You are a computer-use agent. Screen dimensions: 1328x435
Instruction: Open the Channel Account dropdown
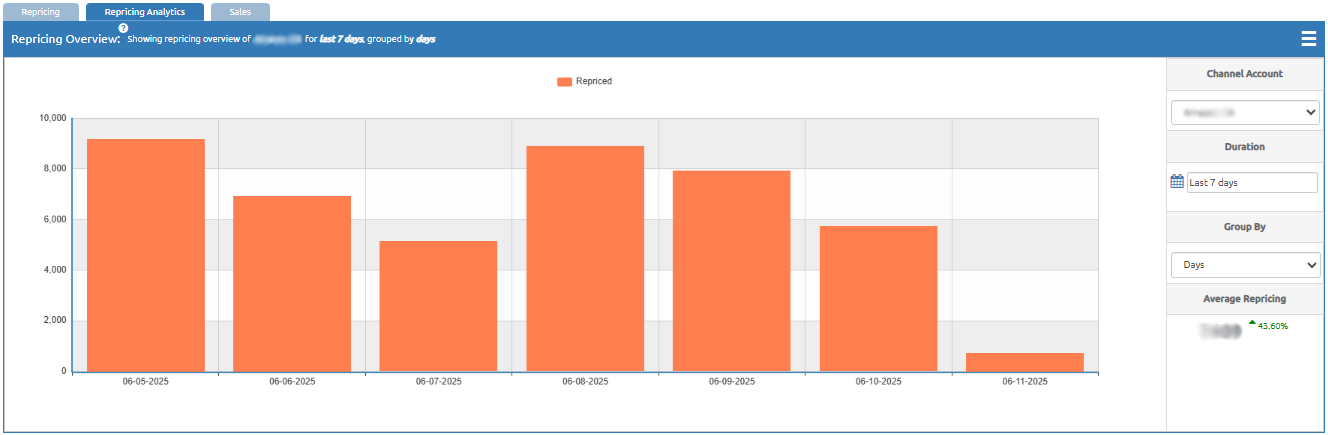point(1245,113)
